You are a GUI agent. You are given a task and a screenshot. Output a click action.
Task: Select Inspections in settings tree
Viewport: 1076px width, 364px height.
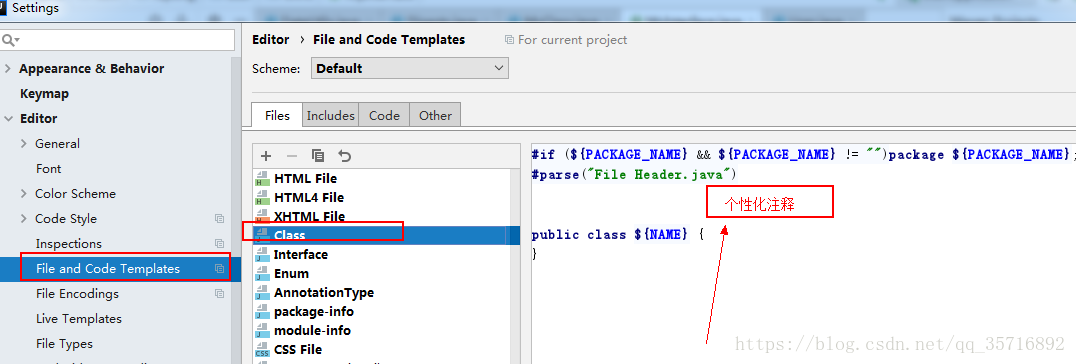(69, 244)
